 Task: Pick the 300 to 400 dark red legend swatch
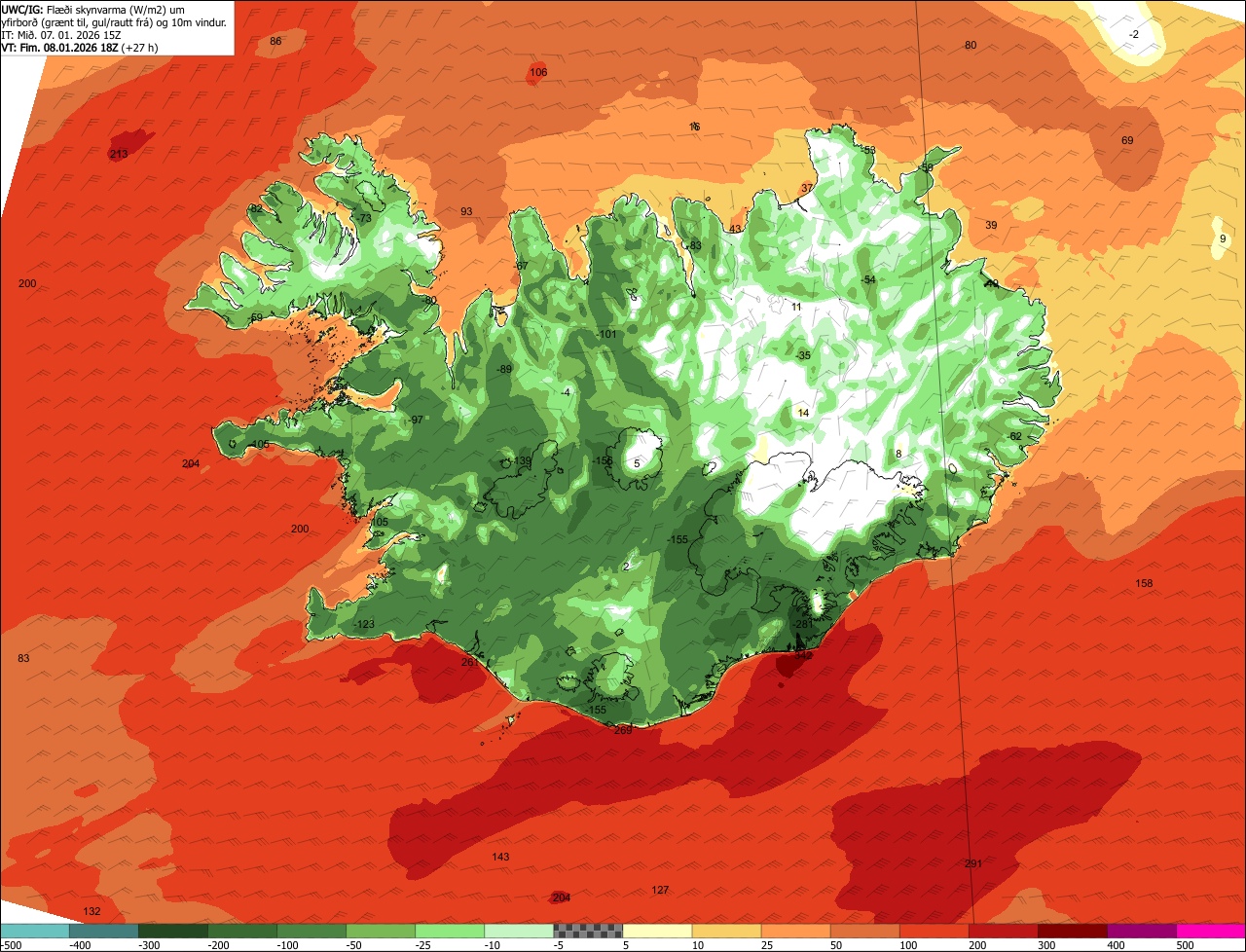coord(1072,931)
